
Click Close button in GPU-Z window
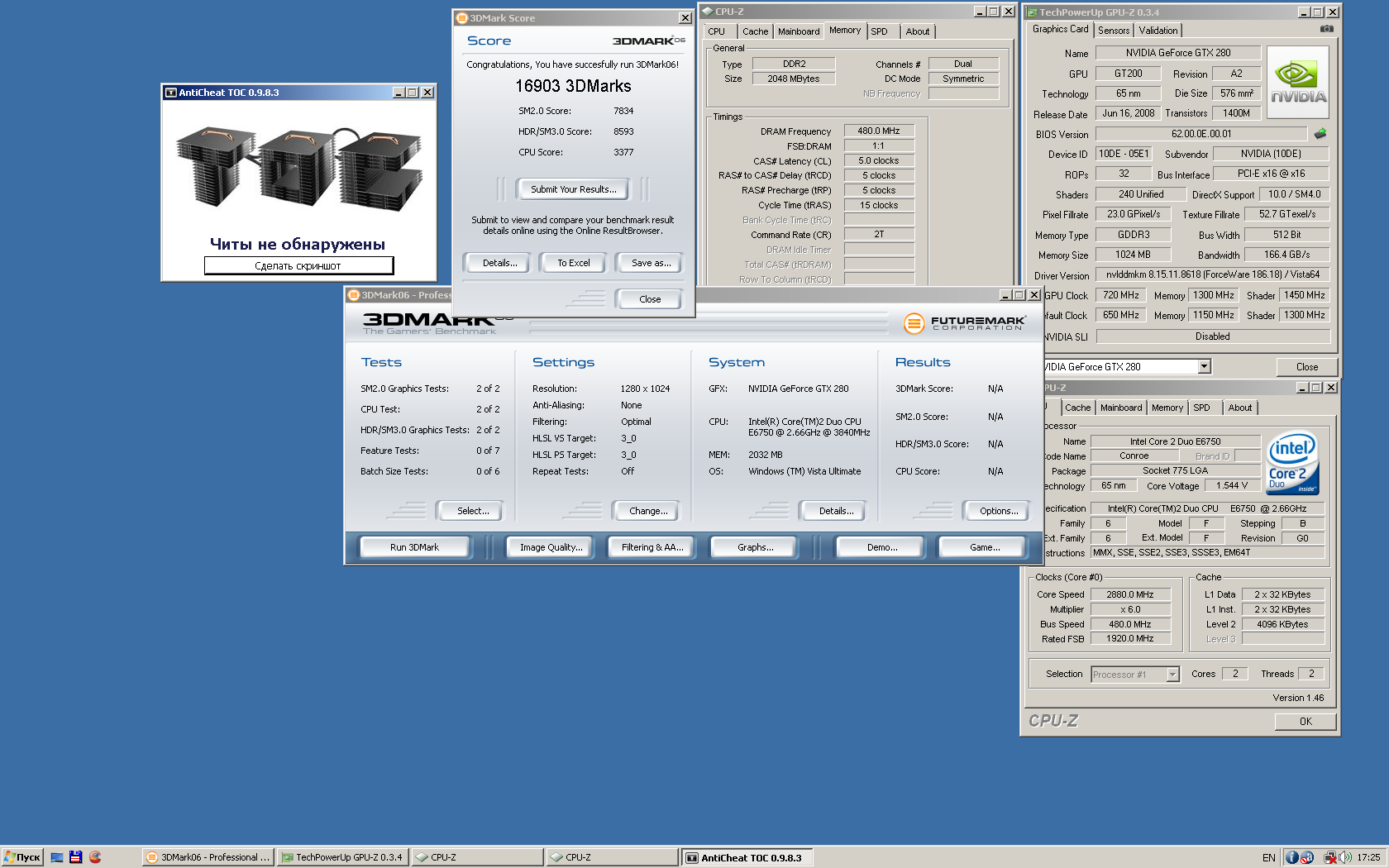tap(1307, 367)
